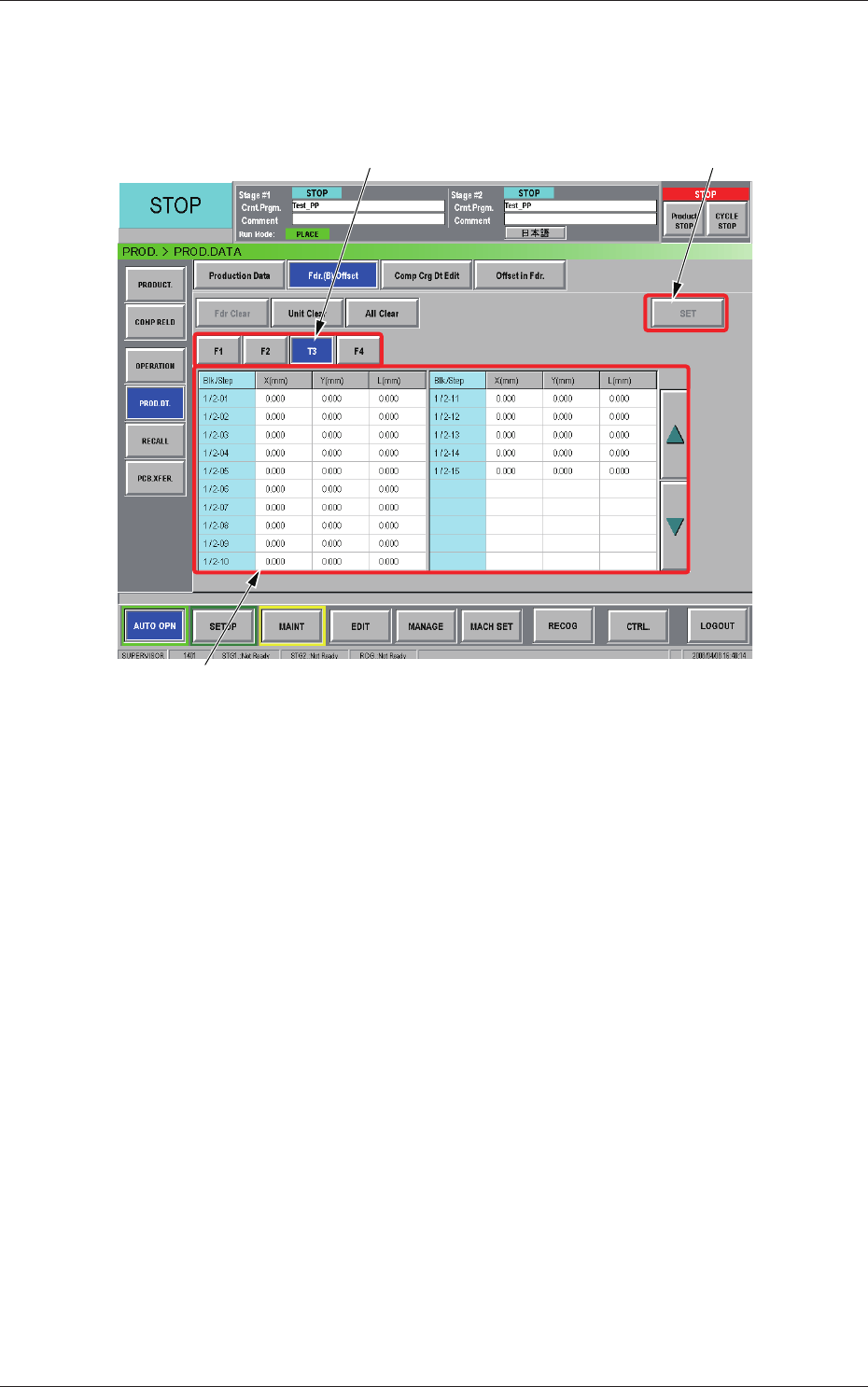Click Stage #1 Comment field
Screen dimensions: 868x1387
(368, 219)
